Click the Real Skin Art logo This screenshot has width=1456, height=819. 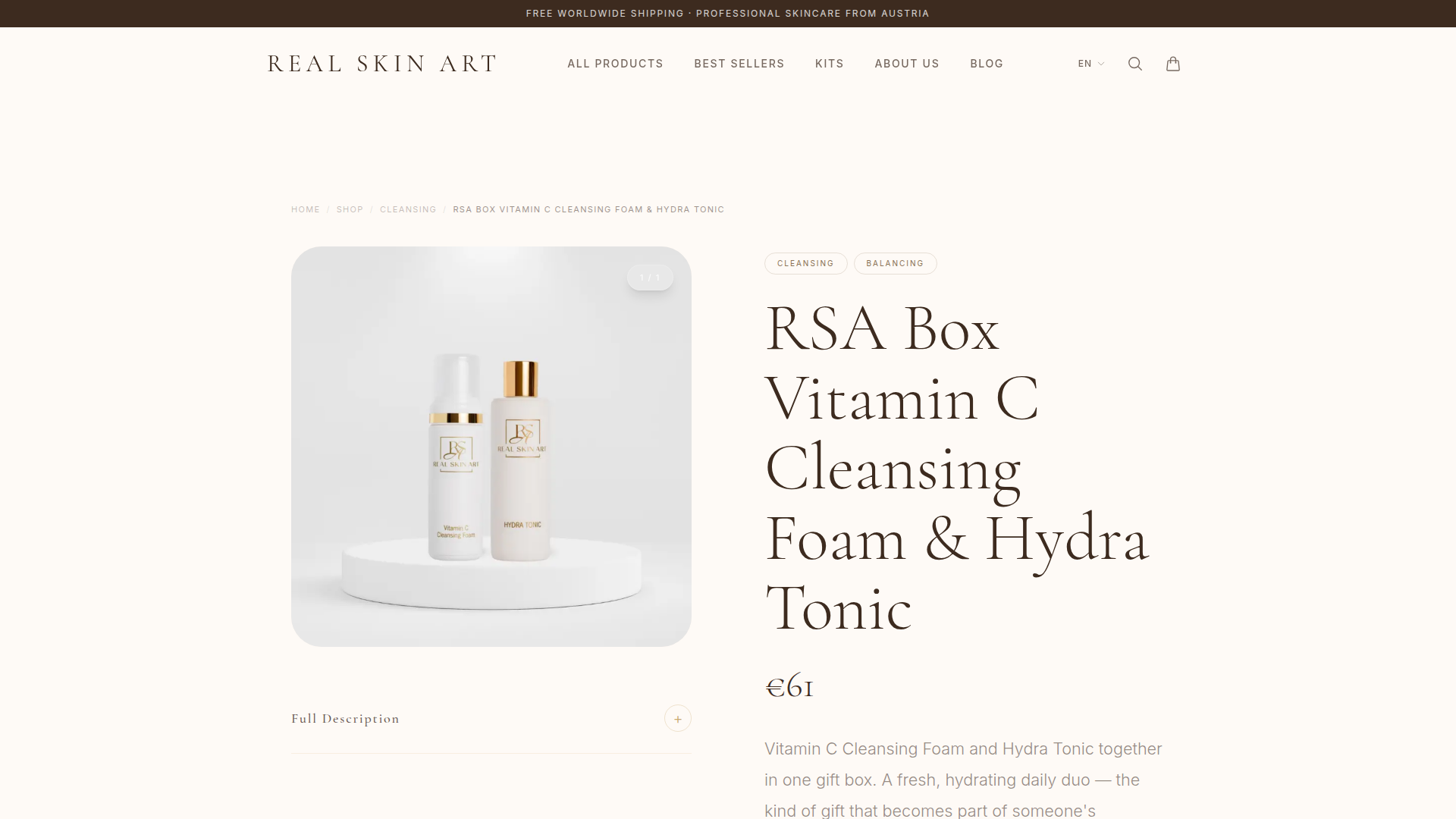[382, 64]
